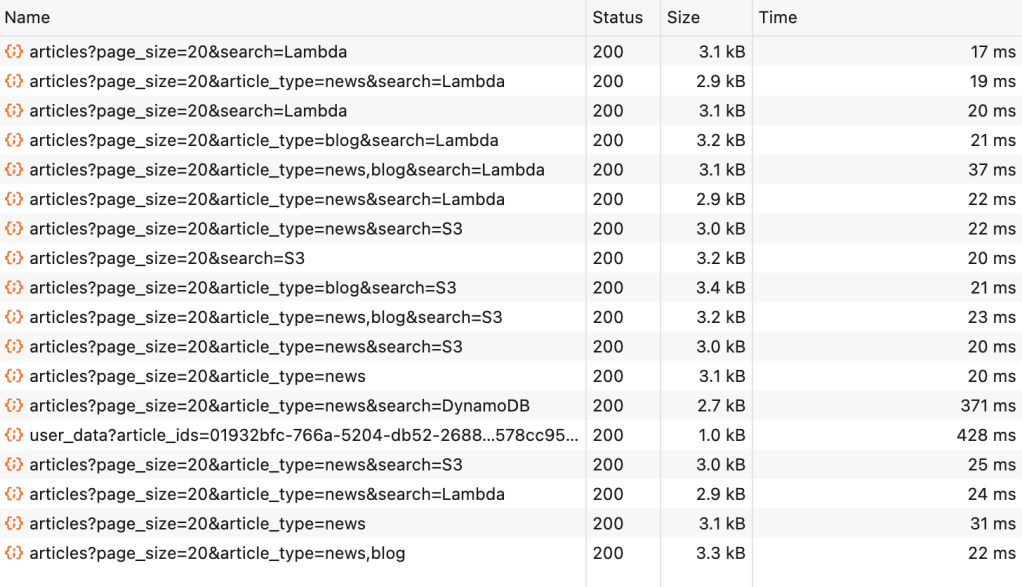The height and width of the screenshot is (587, 1022).
Task: Click the 1.0 kB size cell
Action: 720,436
